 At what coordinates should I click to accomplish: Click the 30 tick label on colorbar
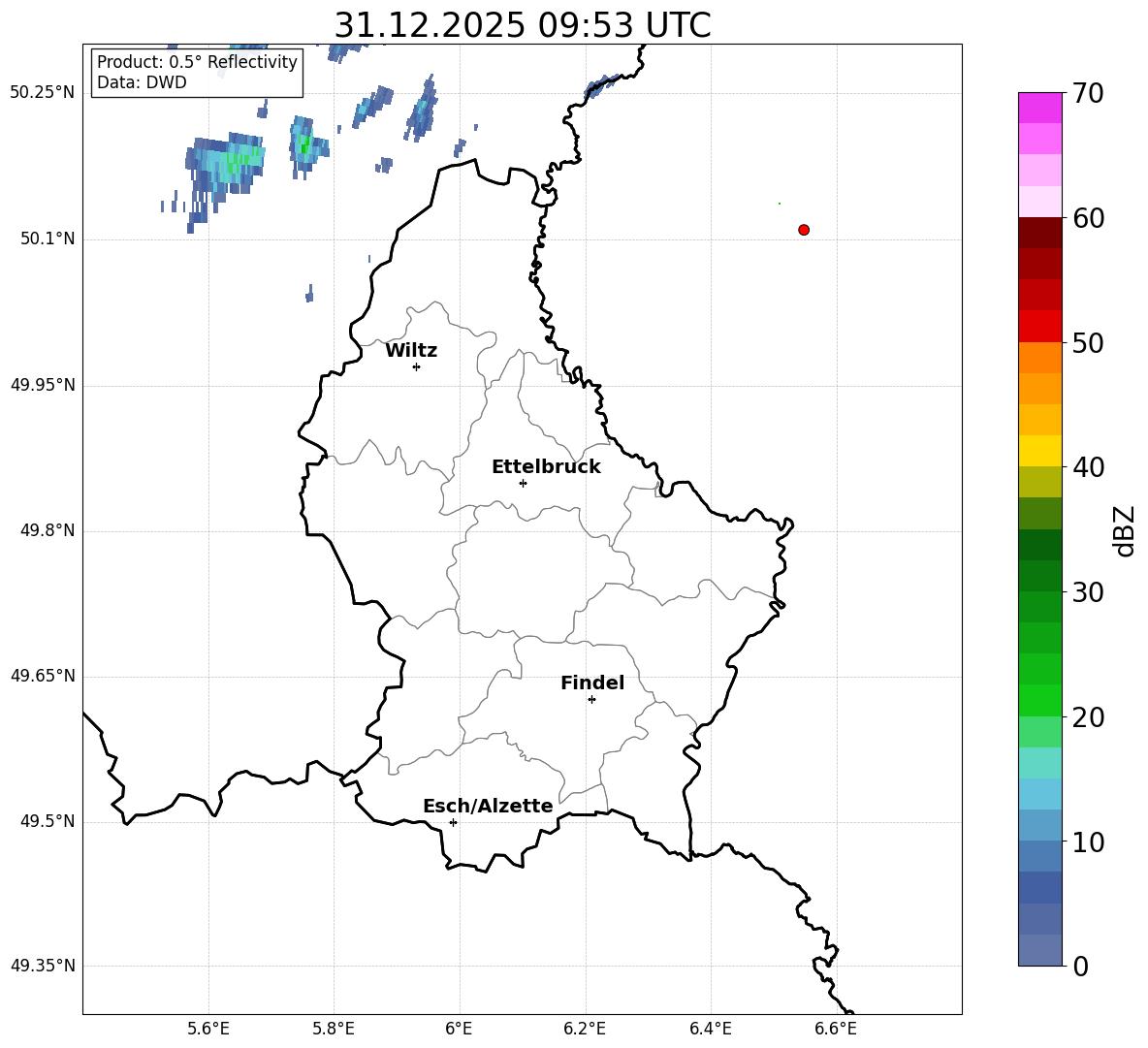pyautogui.click(x=1088, y=592)
